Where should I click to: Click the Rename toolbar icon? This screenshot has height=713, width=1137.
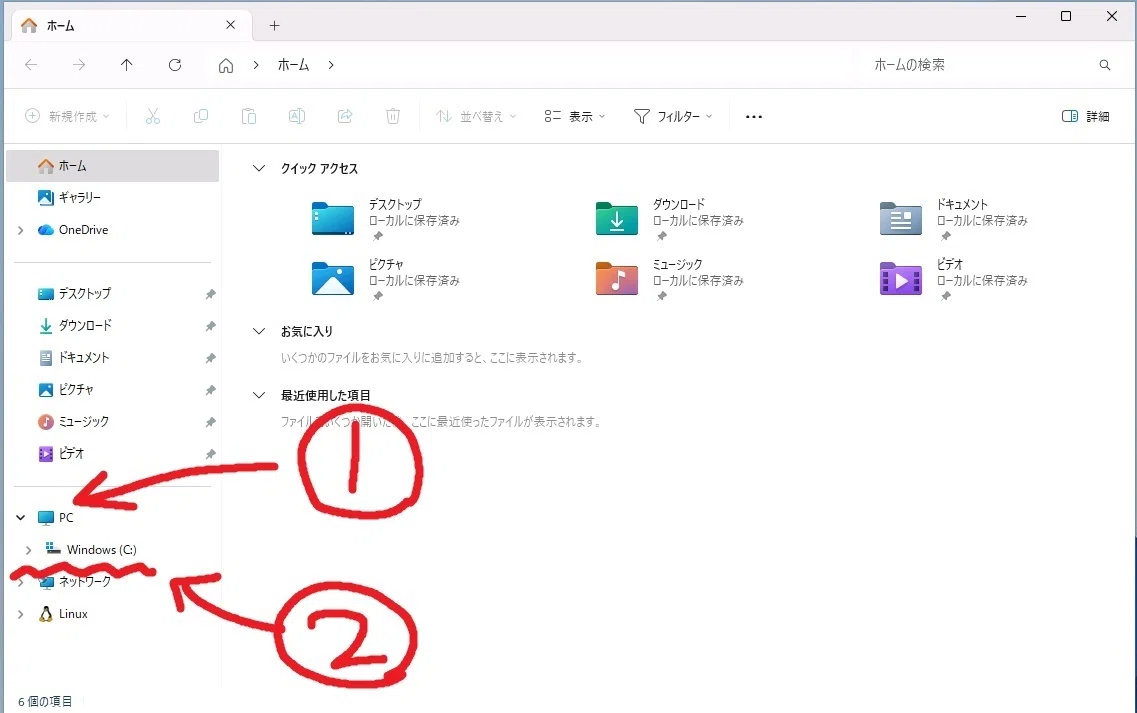tap(297, 116)
